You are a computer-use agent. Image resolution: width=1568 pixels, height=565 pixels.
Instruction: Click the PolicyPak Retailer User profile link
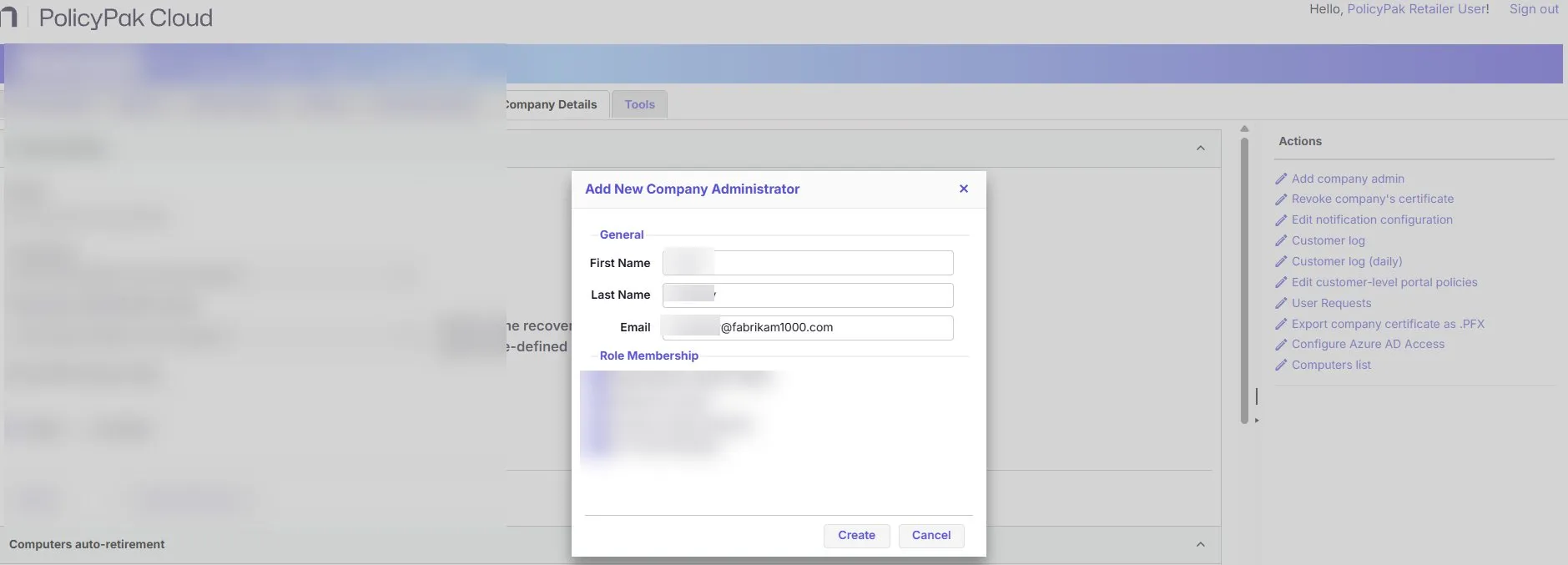click(1416, 9)
